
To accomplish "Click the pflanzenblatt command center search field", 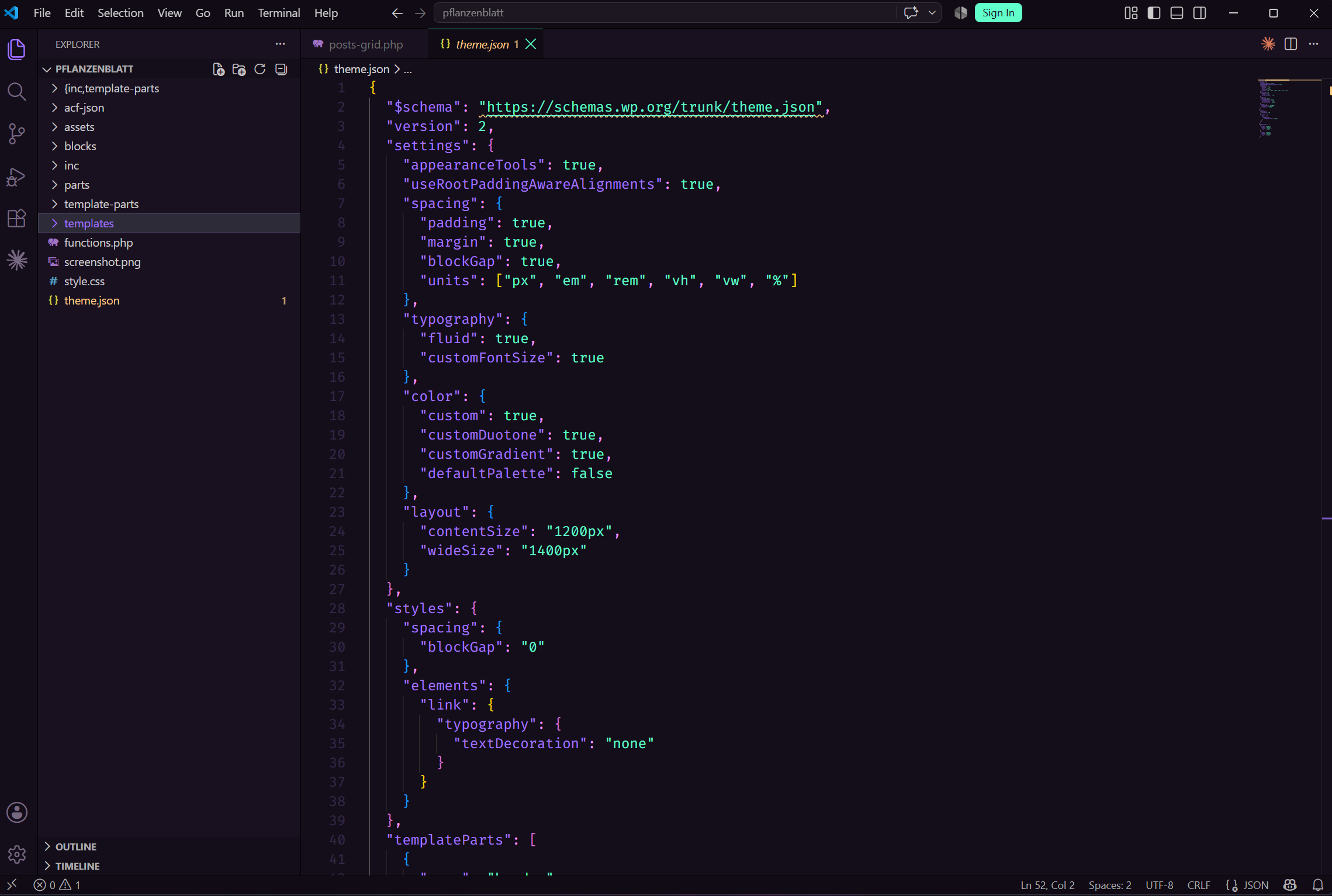I will tap(665, 13).
